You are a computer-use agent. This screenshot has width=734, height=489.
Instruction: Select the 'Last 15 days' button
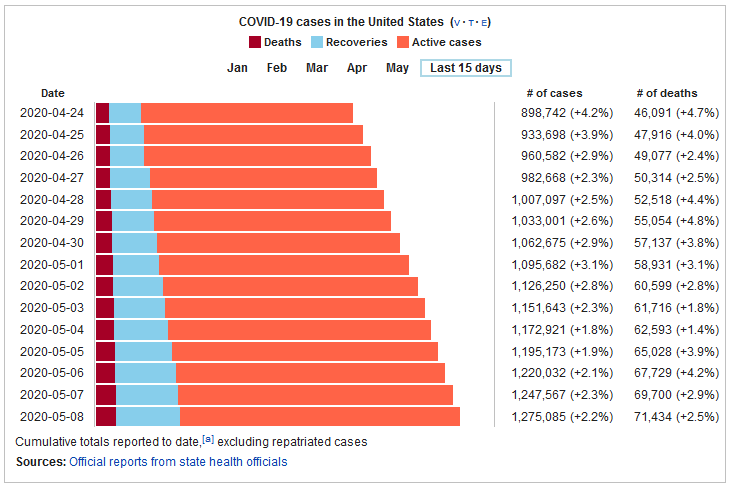point(466,68)
